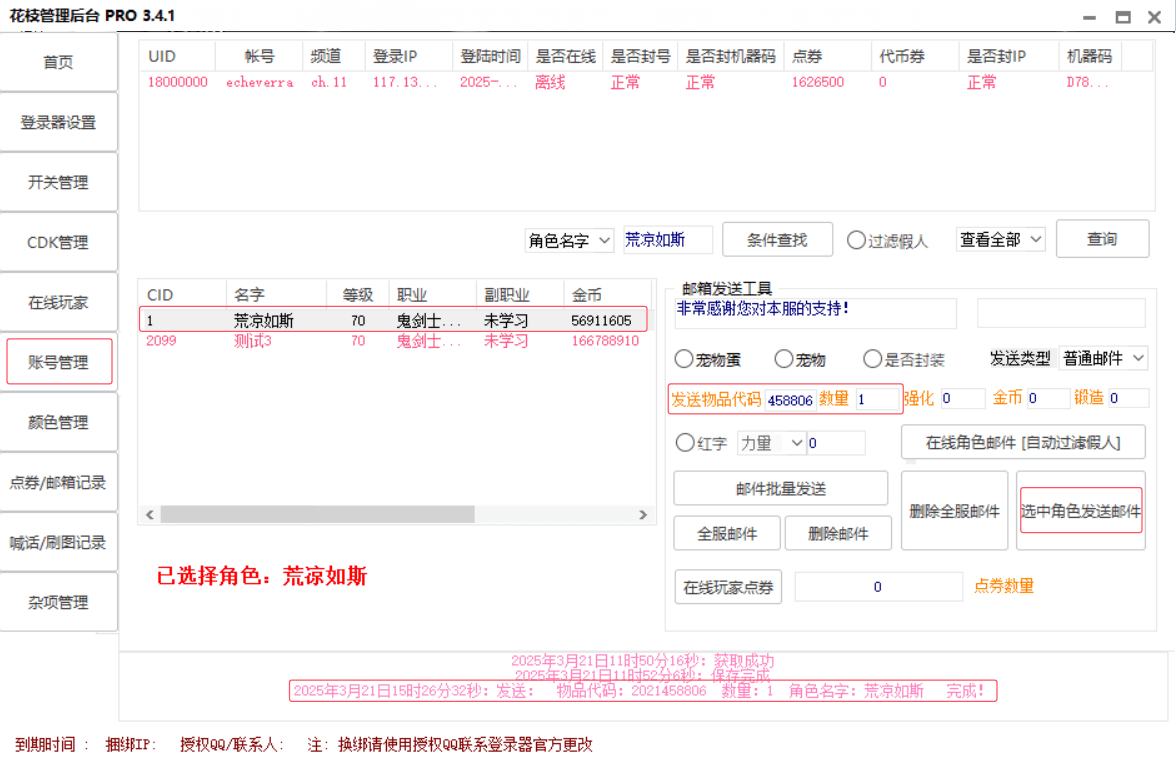Select the 过滤假人 filter option
The height and width of the screenshot is (764, 1176).
tap(856, 240)
